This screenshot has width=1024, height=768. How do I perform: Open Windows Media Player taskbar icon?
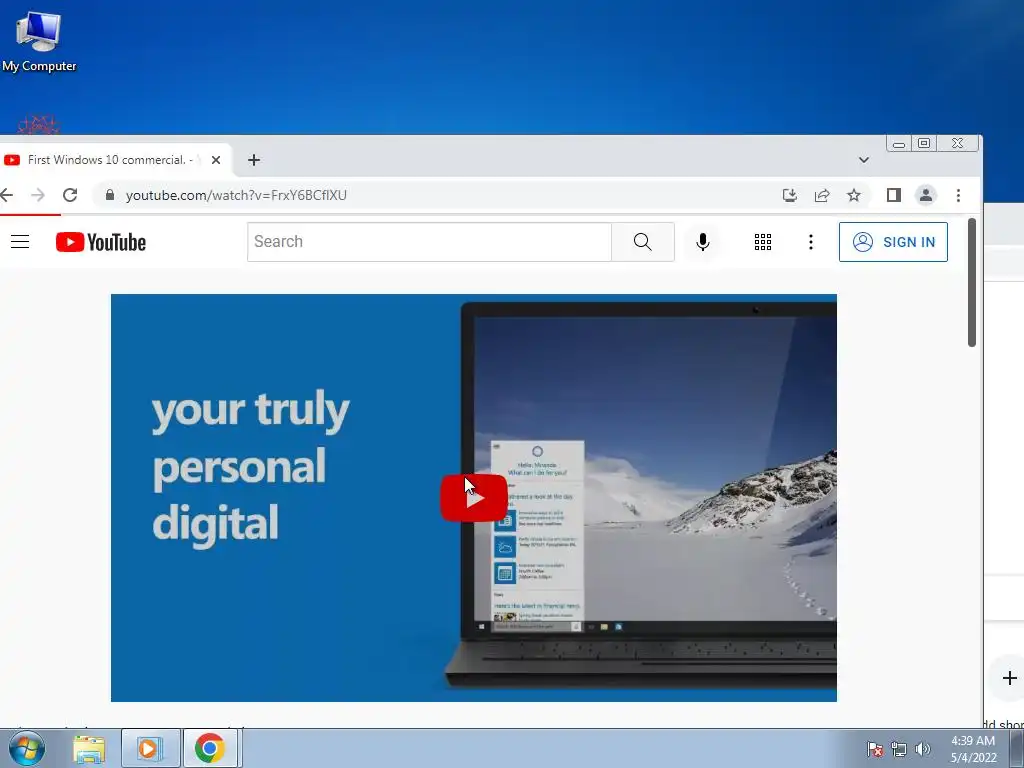[x=150, y=748]
